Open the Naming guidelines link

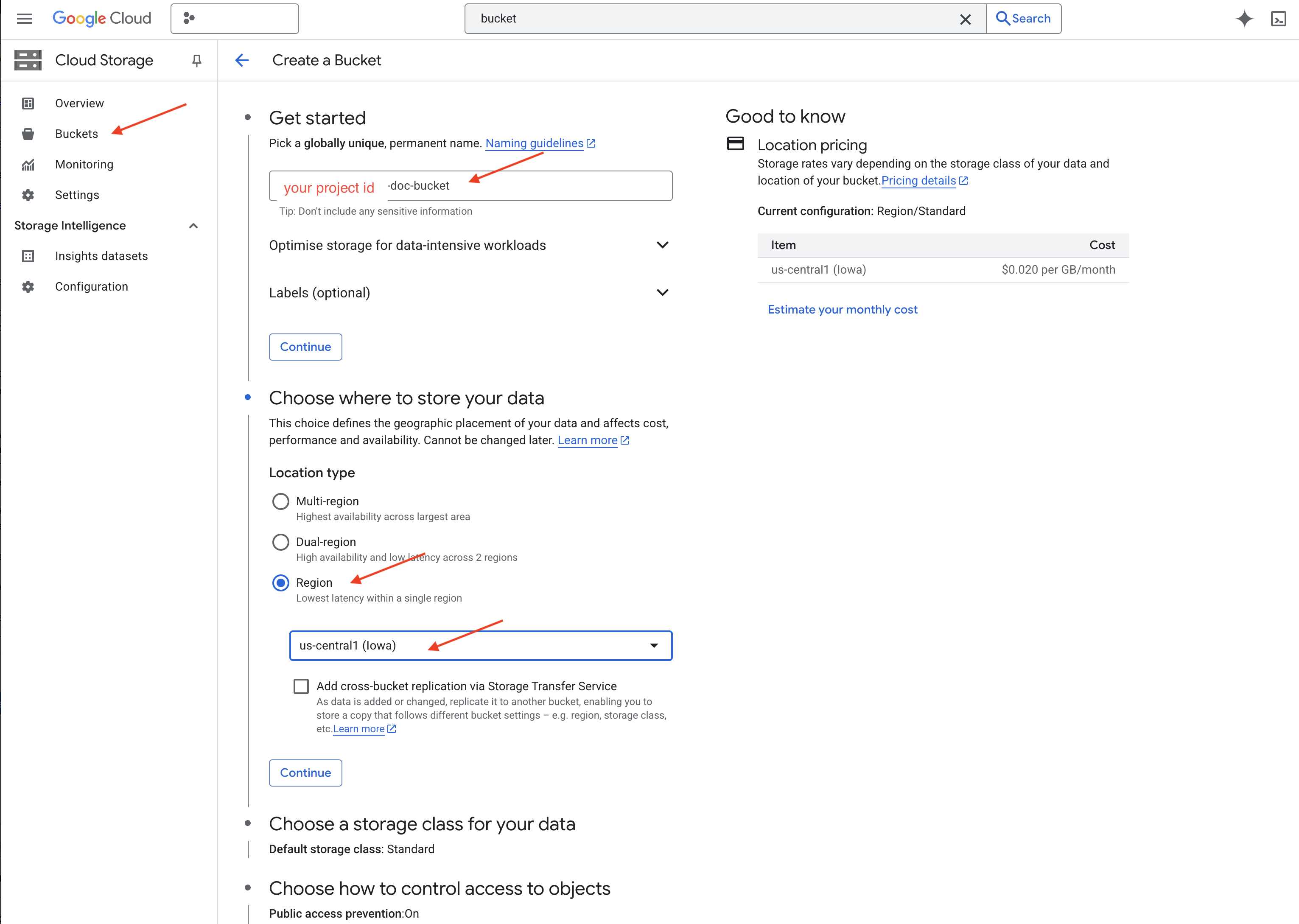534,143
